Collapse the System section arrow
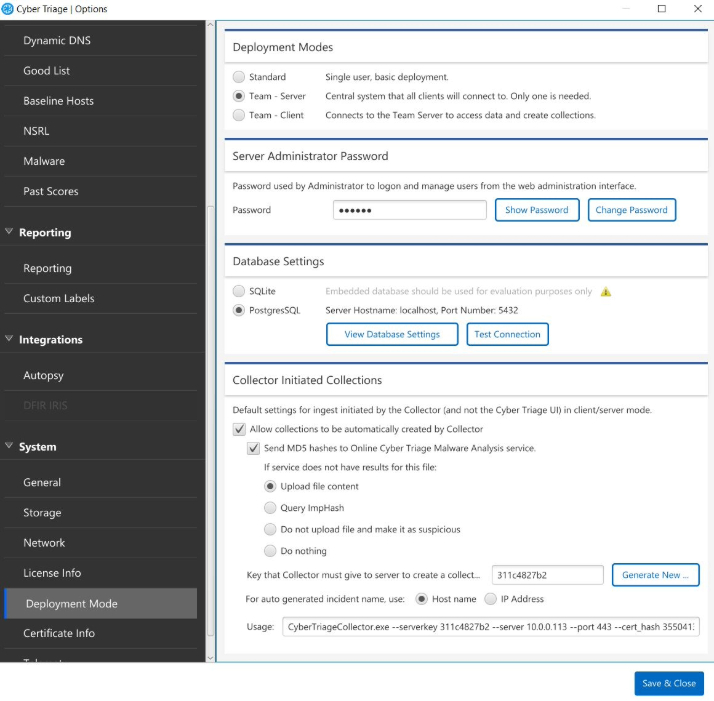Viewport: 714px width, 701px height. click(9, 446)
